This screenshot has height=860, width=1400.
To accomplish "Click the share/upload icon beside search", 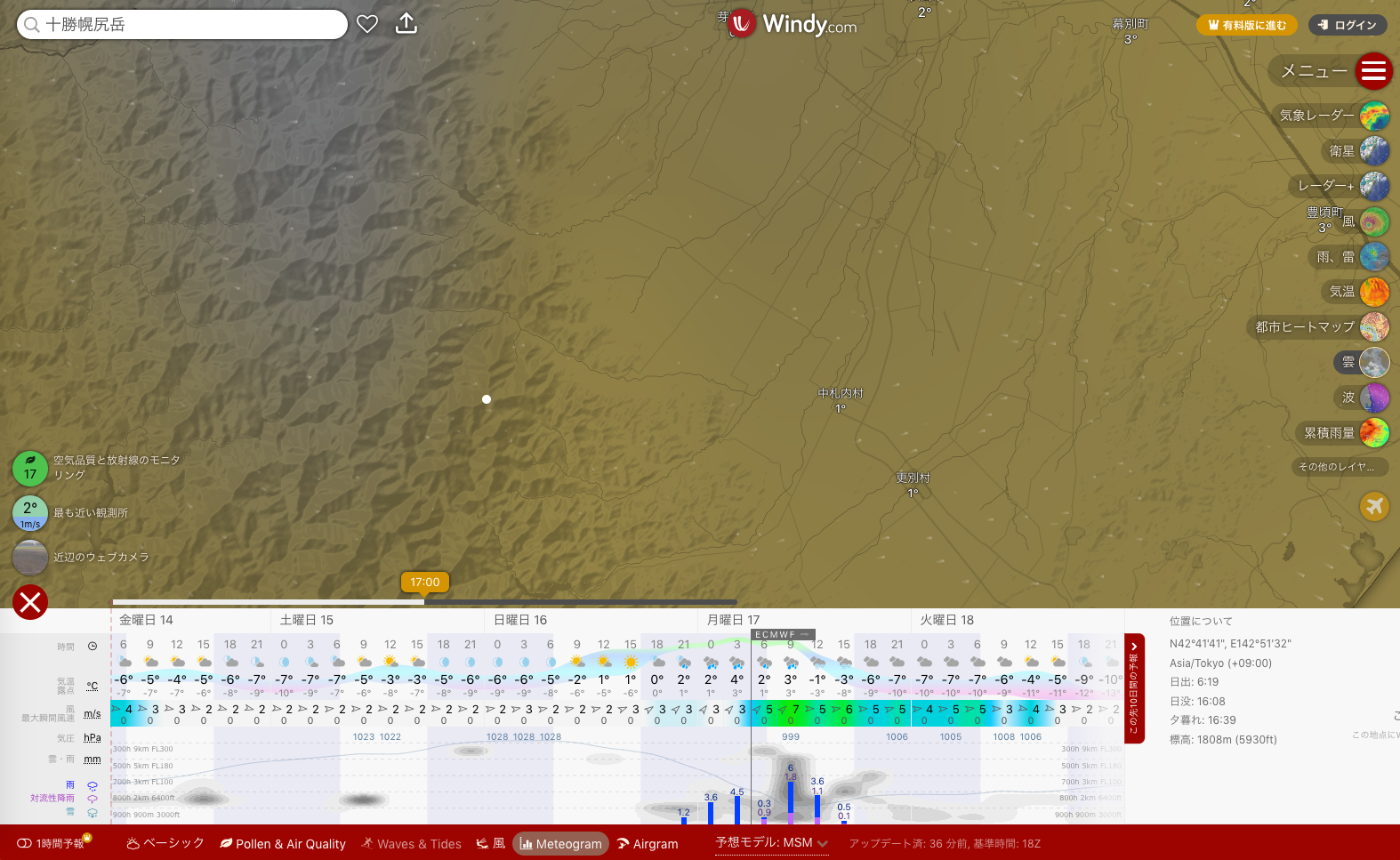I will pyautogui.click(x=406, y=24).
